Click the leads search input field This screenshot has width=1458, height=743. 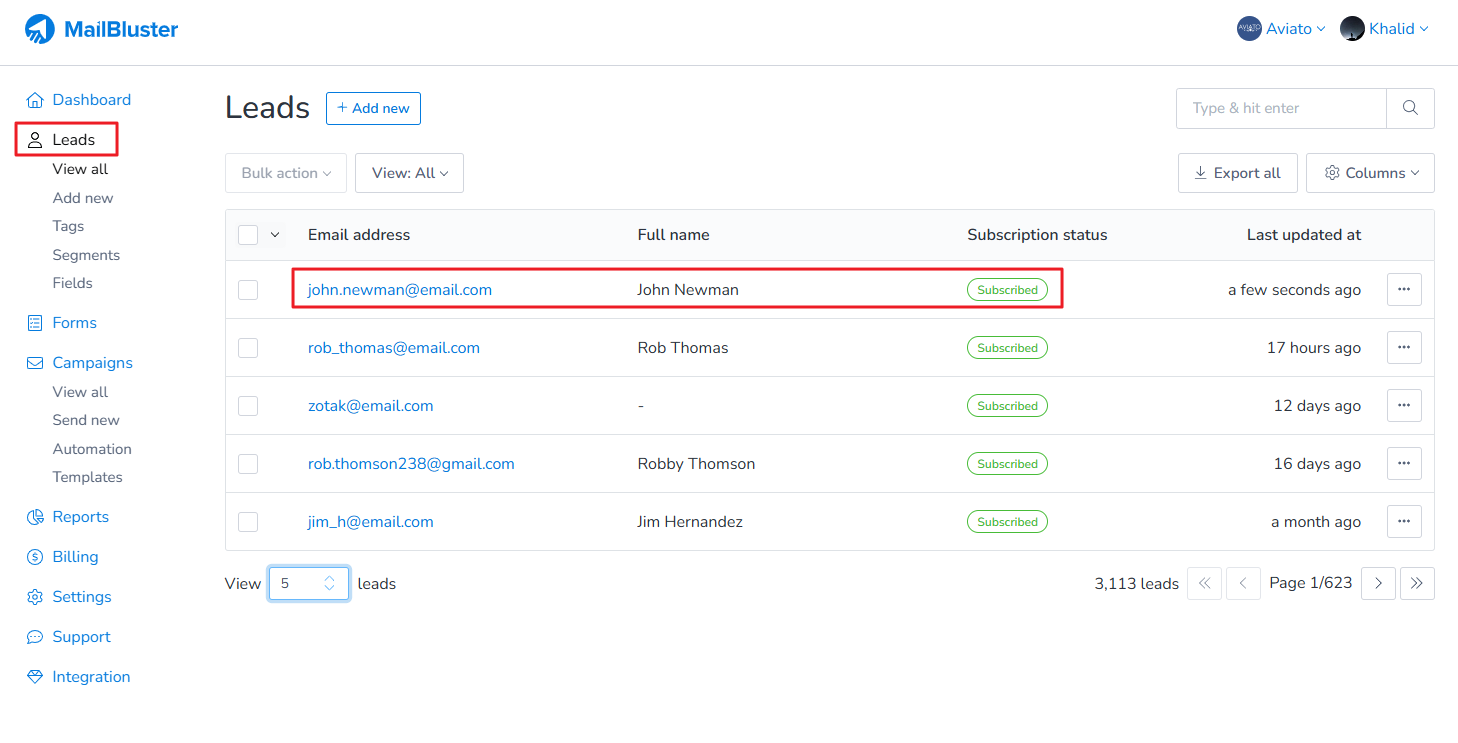pyautogui.click(x=1281, y=108)
